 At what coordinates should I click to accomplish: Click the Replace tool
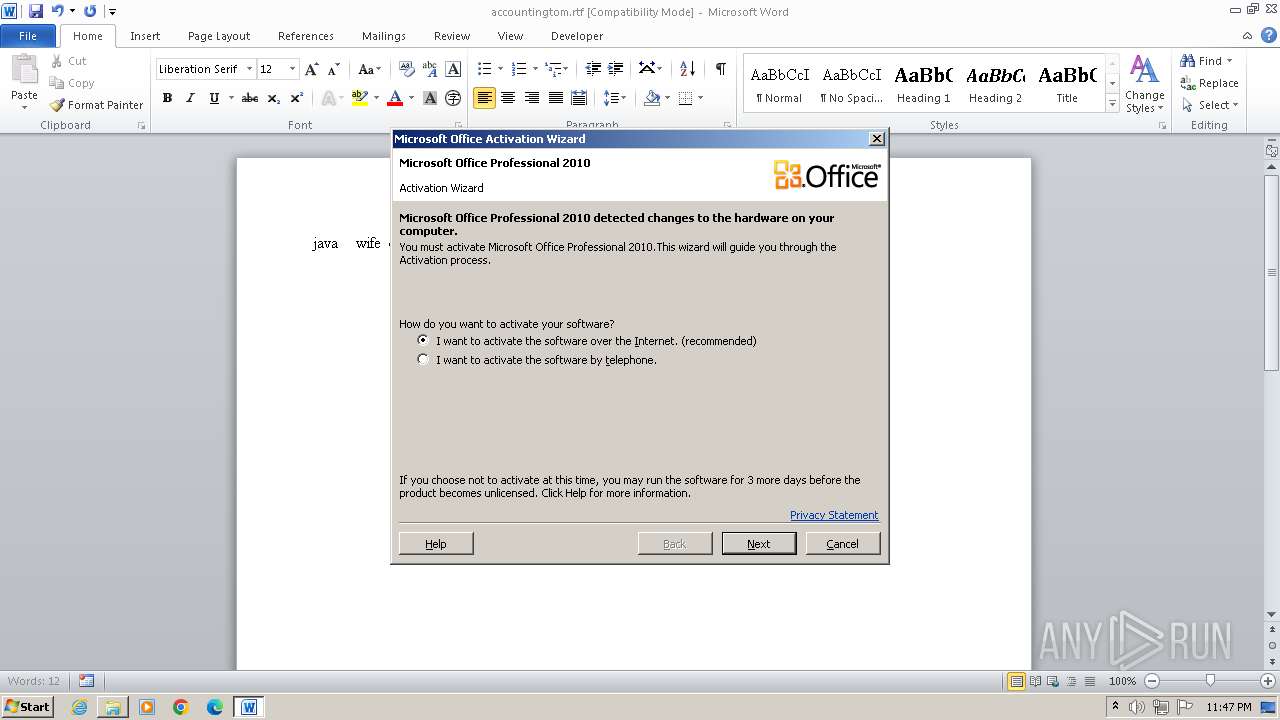(1209, 83)
